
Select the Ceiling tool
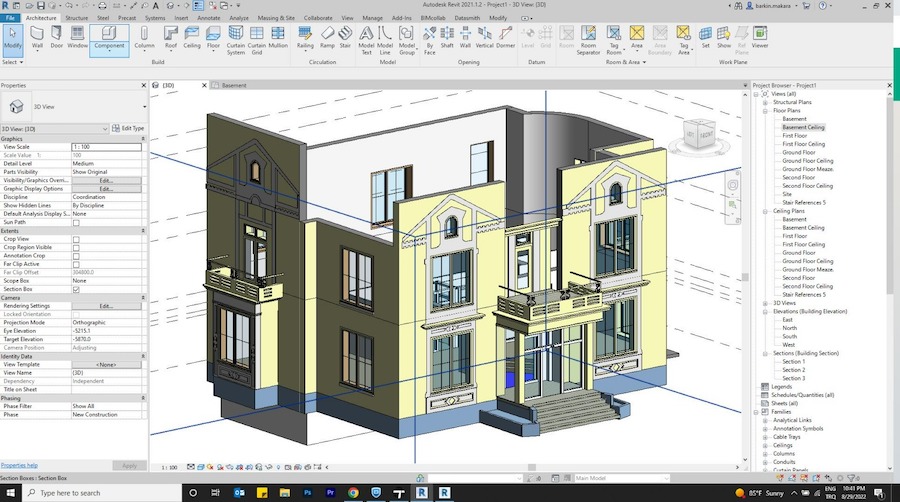click(x=192, y=38)
